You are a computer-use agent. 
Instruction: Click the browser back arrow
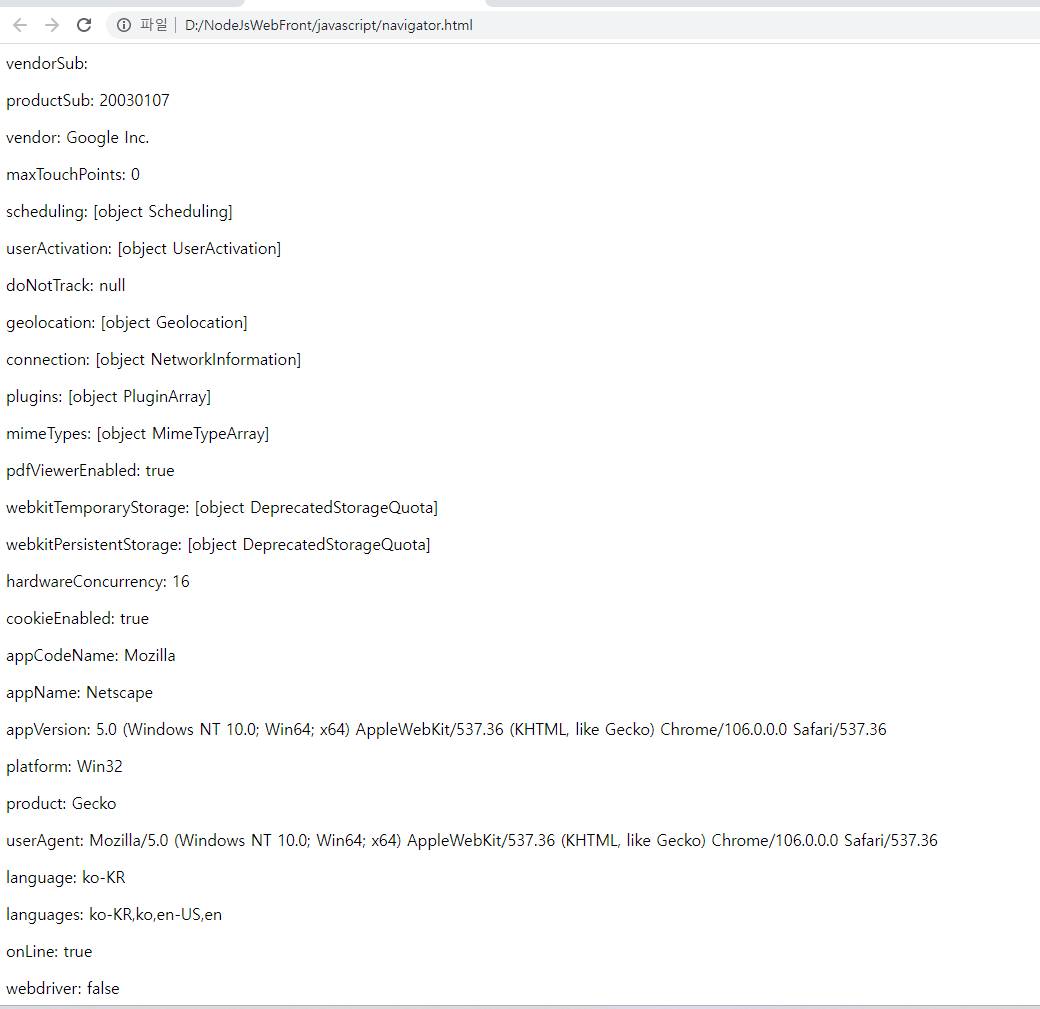(x=20, y=25)
